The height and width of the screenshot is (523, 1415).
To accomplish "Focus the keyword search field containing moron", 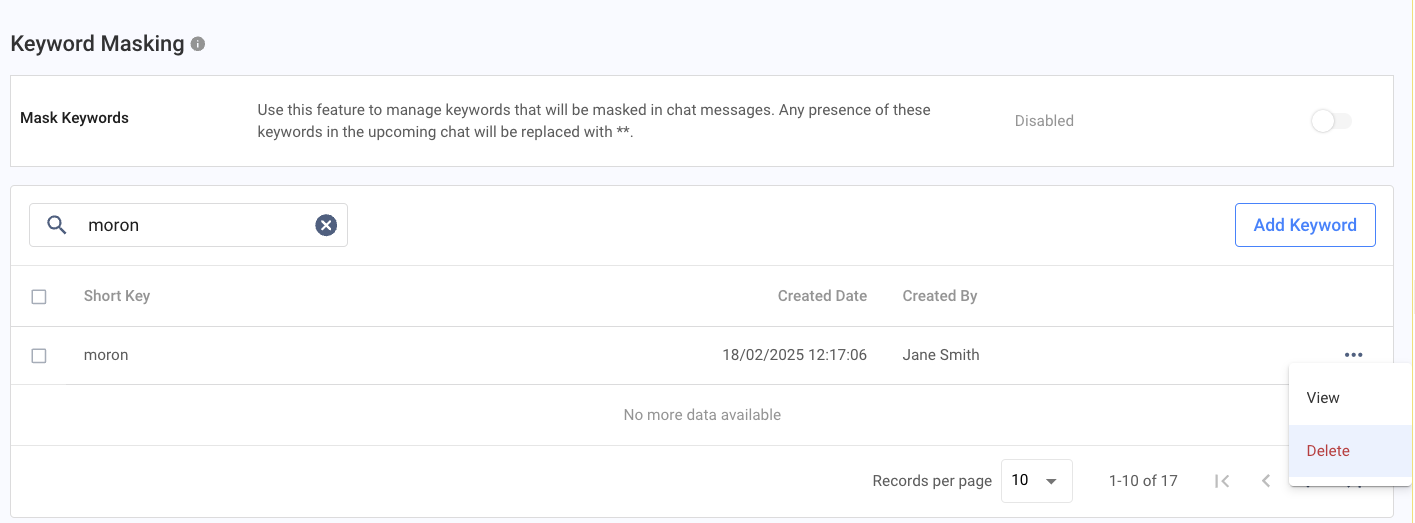I will click(x=195, y=225).
